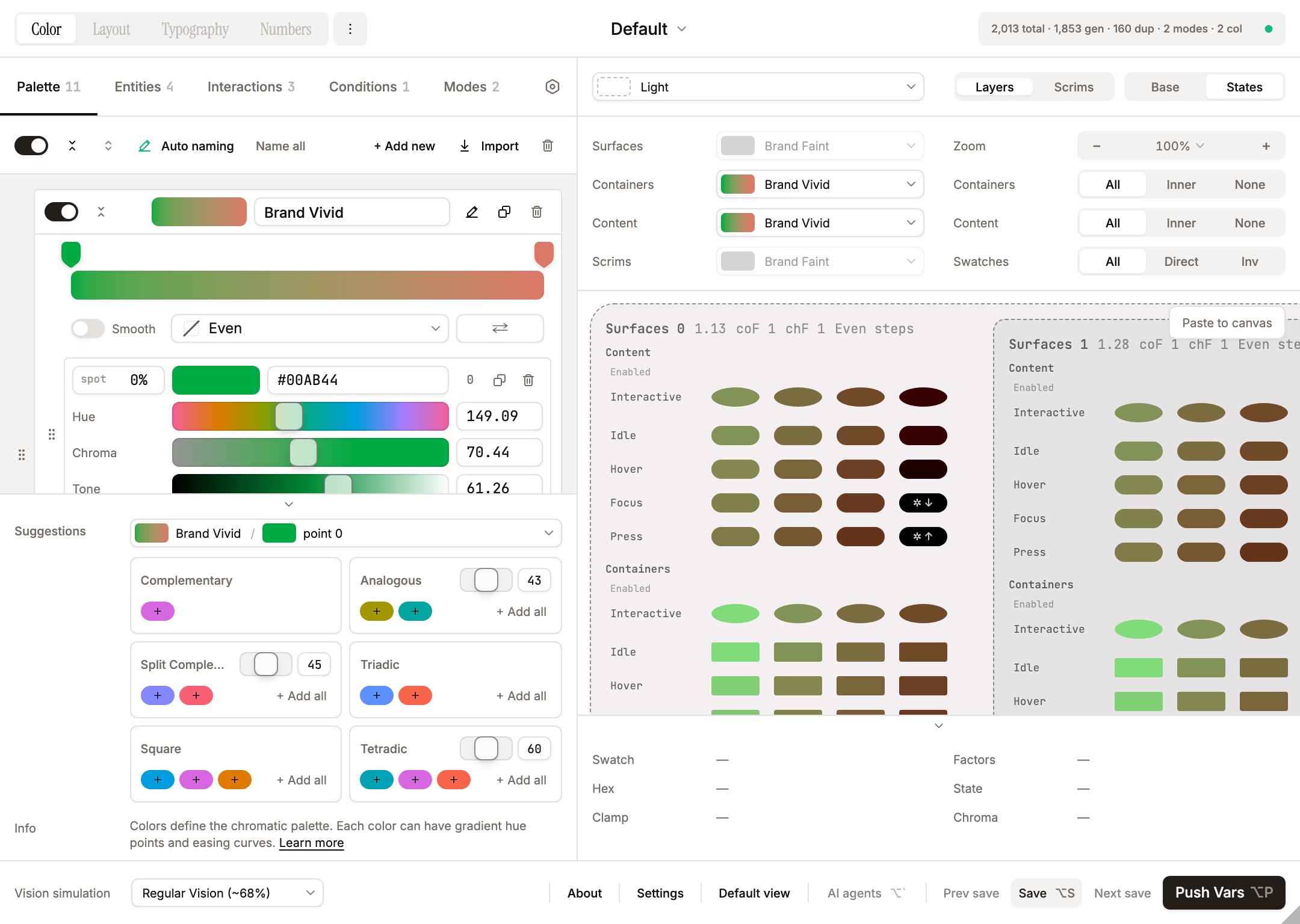
Task: Click the Push Vars button
Action: pyautogui.click(x=1223, y=893)
